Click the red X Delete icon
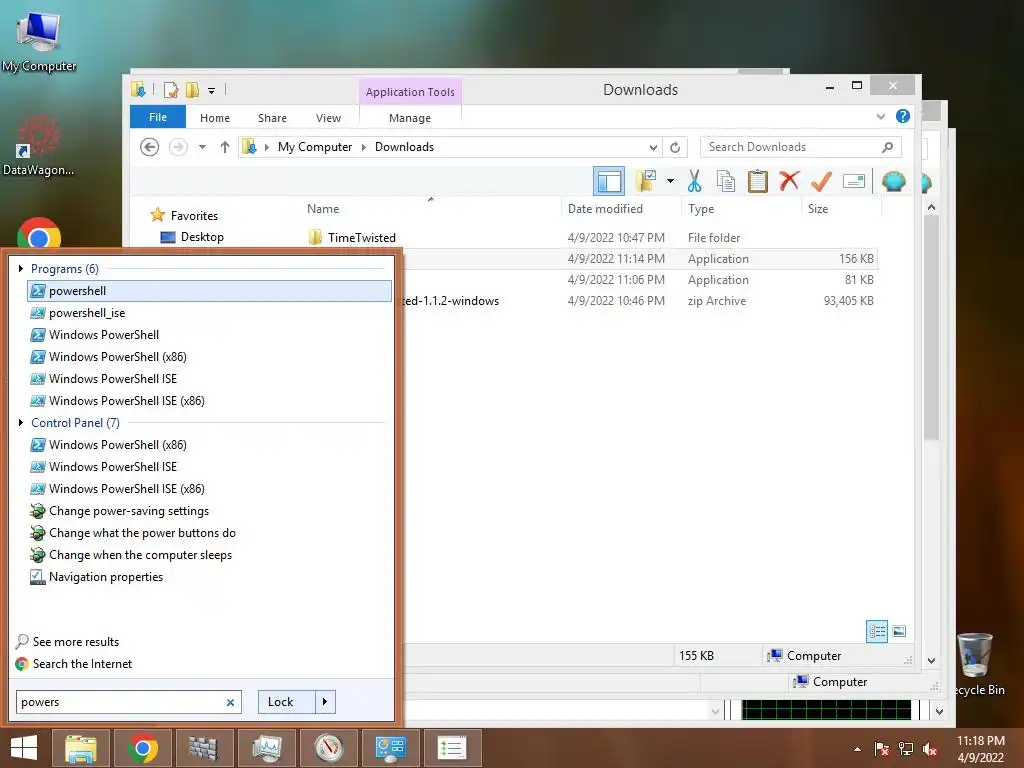Screen dimensions: 1024x768 [x=789, y=180]
